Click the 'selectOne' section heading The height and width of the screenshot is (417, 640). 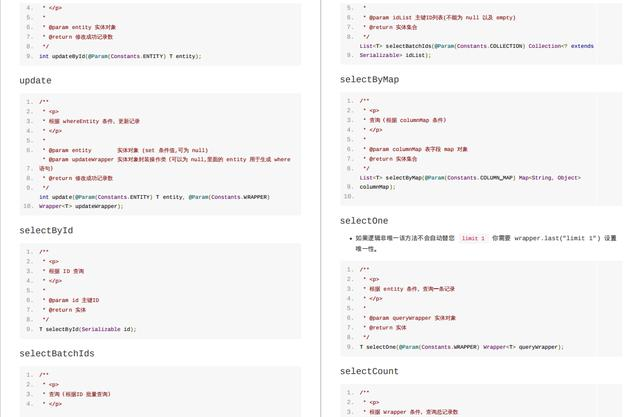(x=364, y=221)
